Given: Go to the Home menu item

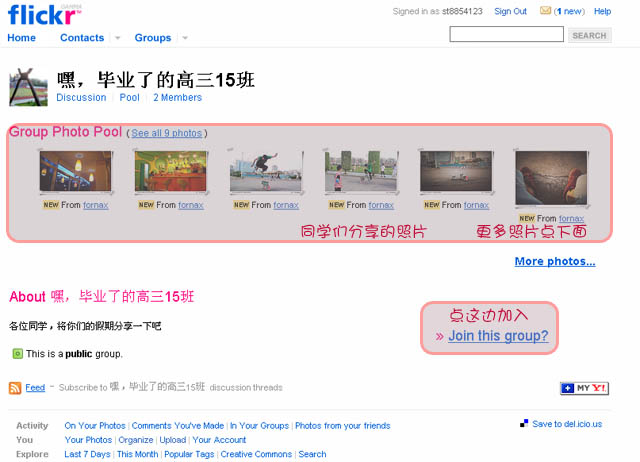Looking at the screenshot, I should point(22,38).
